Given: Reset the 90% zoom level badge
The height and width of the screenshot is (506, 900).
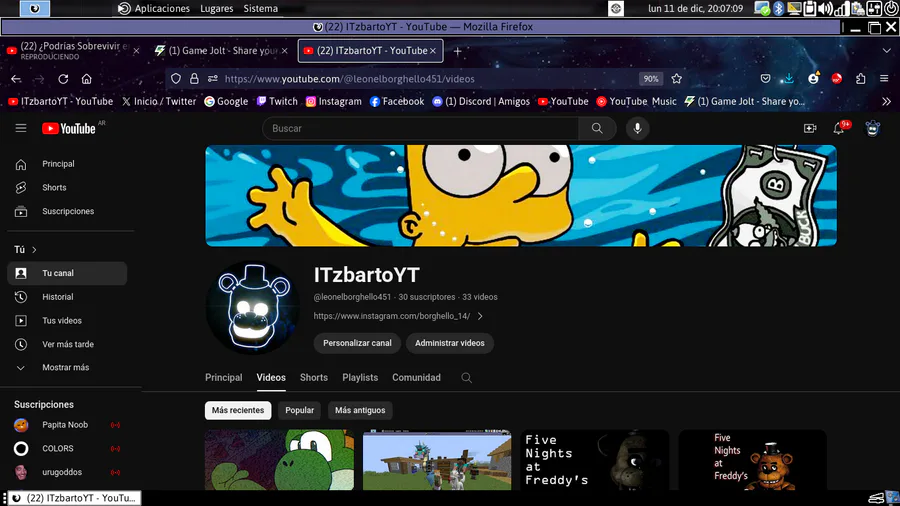Looking at the screenshot, I should pos(650,79).
